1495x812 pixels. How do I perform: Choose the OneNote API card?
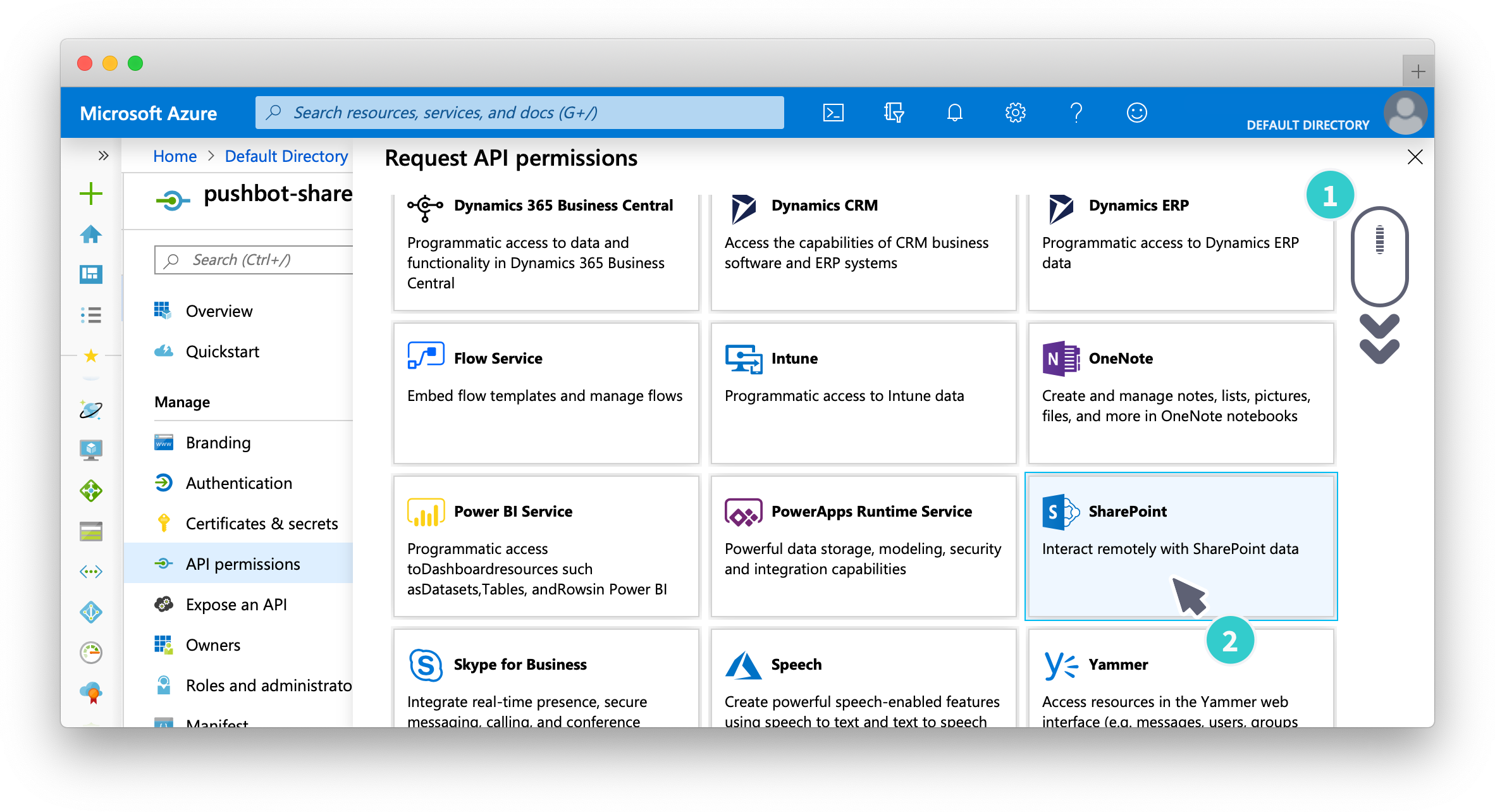tap(1181, 393)
